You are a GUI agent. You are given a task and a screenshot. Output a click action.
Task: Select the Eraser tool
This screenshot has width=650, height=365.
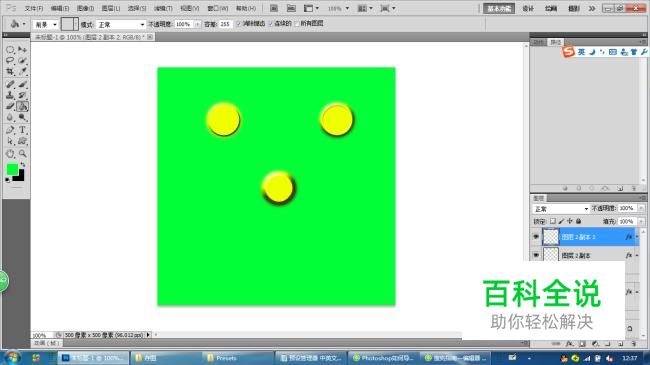(10, 106)
